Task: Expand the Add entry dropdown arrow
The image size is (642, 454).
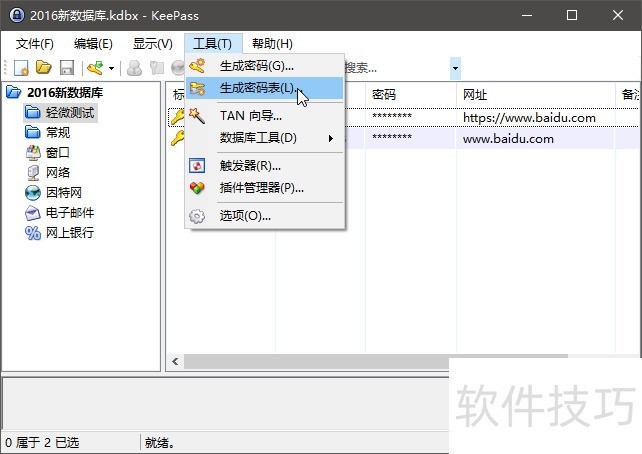Action: click(111, 68)
